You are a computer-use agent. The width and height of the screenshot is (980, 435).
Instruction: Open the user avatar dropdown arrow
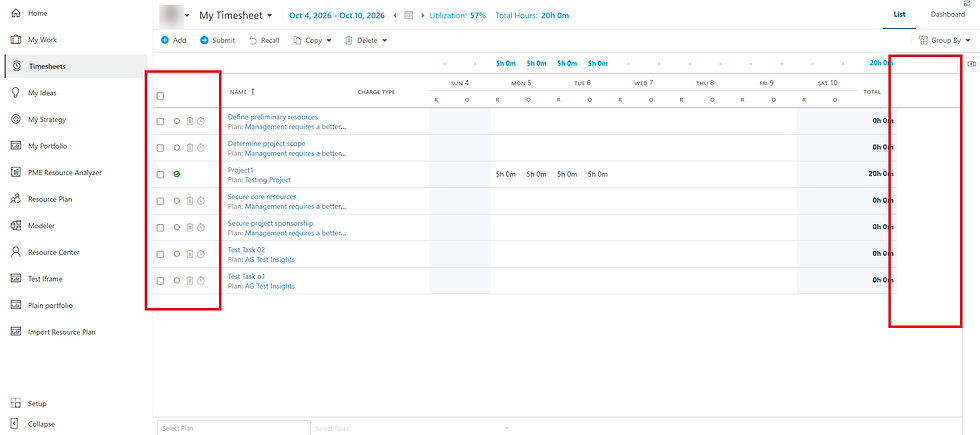187,16
